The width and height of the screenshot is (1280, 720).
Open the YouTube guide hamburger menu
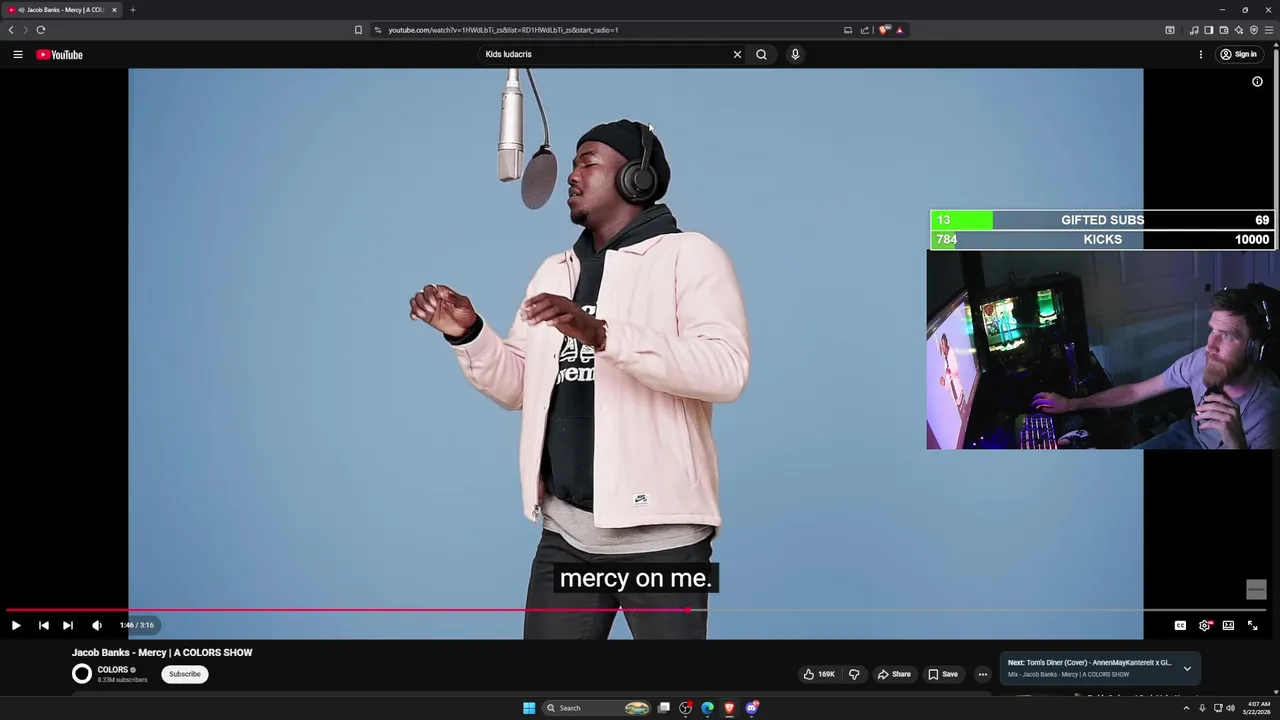(x=17, y=55)
